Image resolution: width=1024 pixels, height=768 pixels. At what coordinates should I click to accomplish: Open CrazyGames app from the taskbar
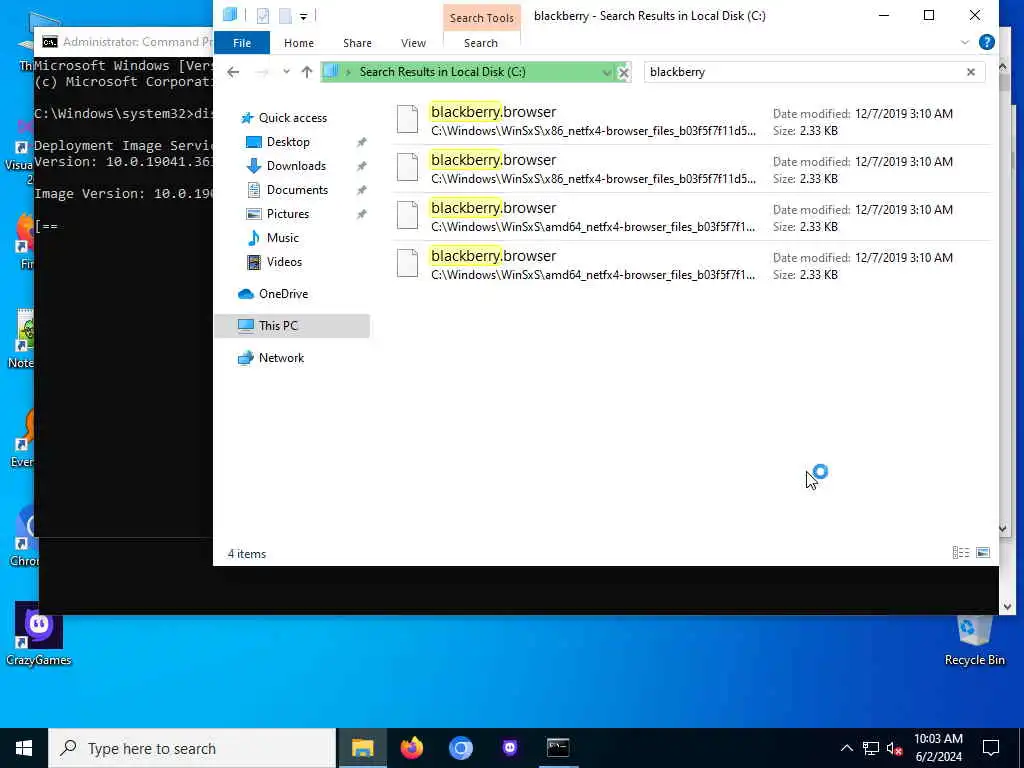click(x=509, y=748)
